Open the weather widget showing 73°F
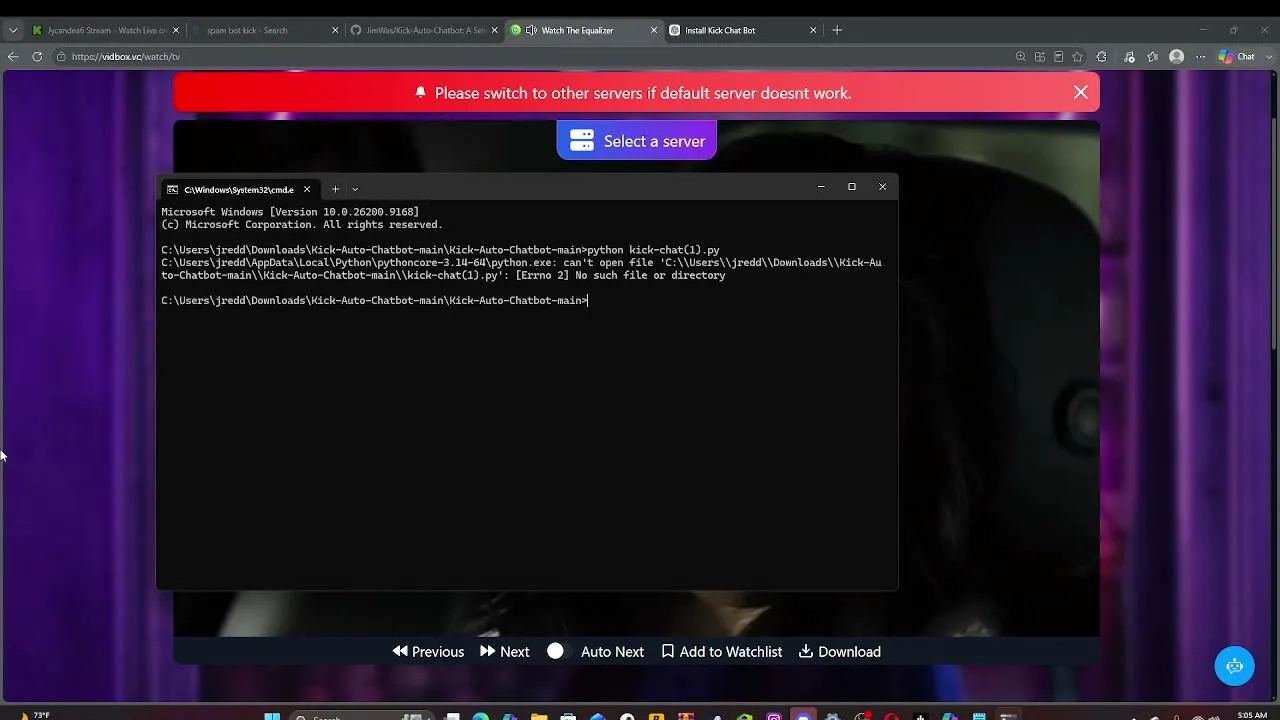This screenshot has width=1280, height=720. tap(35, 715)
